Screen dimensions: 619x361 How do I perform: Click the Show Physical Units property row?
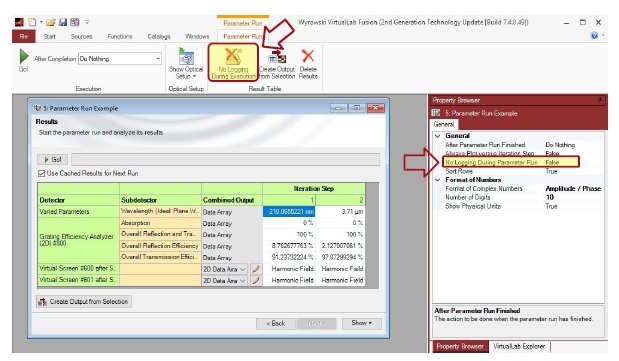tap(517, 206)
